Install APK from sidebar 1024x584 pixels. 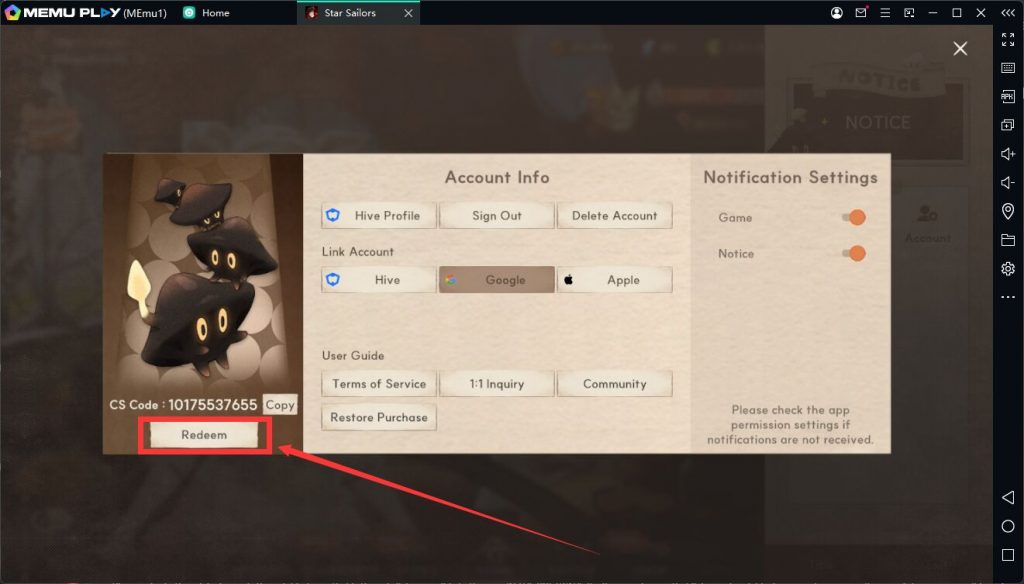click(1008, 97)
